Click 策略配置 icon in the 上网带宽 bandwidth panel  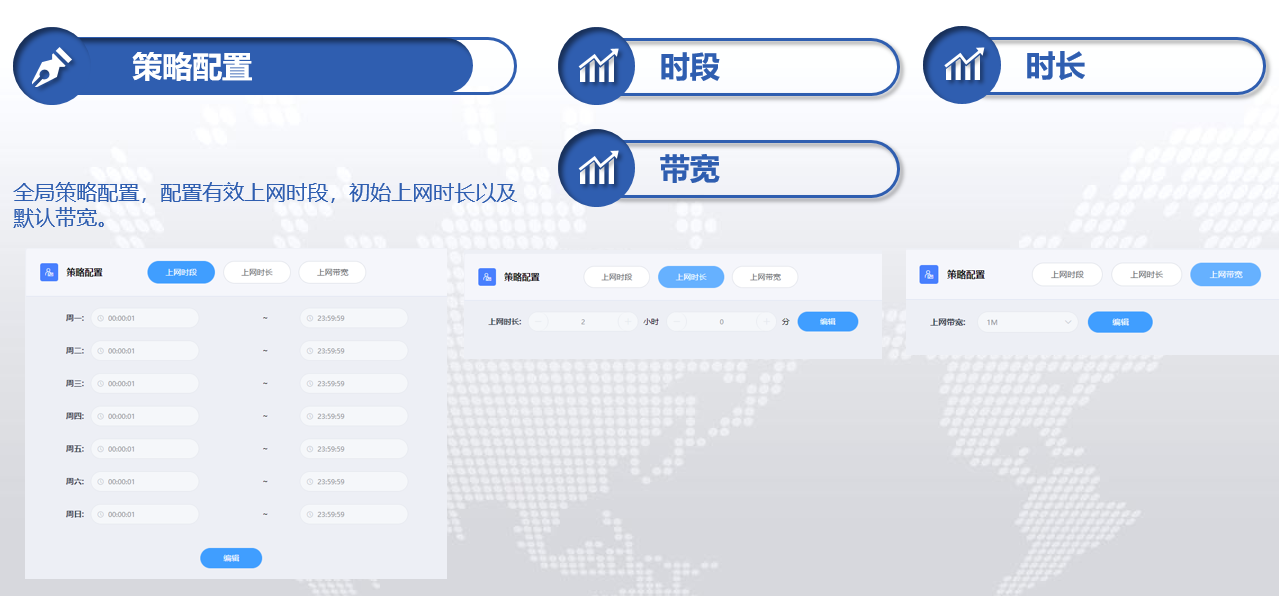click(929, 274)
